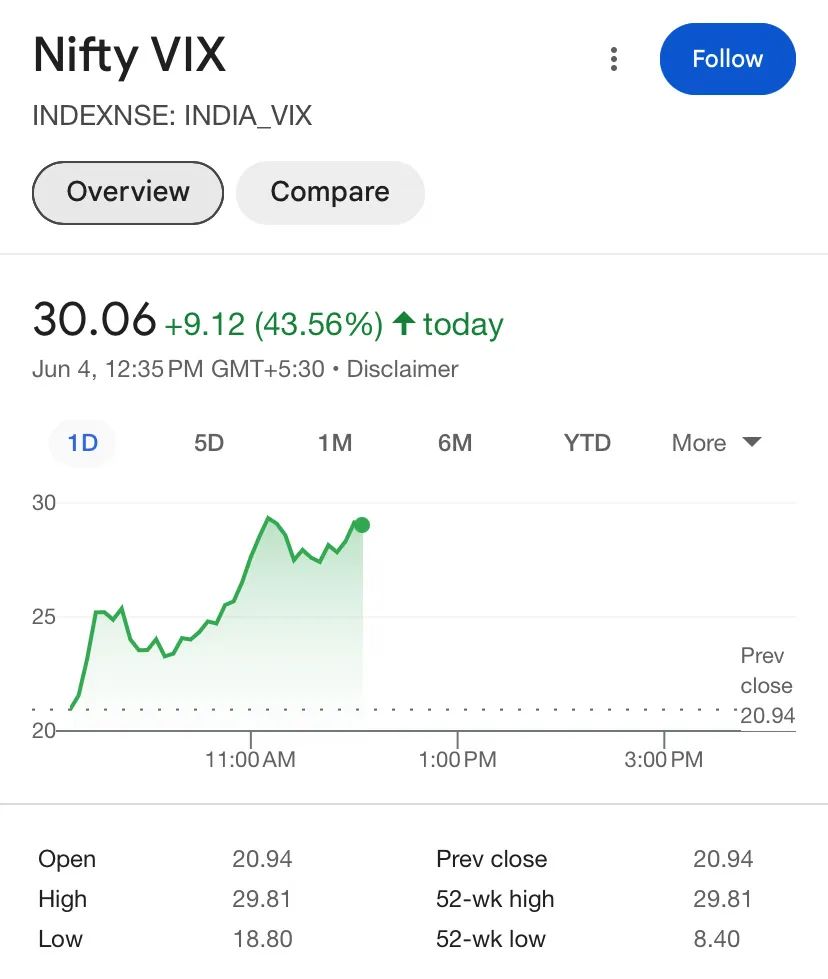This screenshot has width=828, height=979.
Task: Click the 11:00 AM time axis marker
Action: [x=250, y=759]
